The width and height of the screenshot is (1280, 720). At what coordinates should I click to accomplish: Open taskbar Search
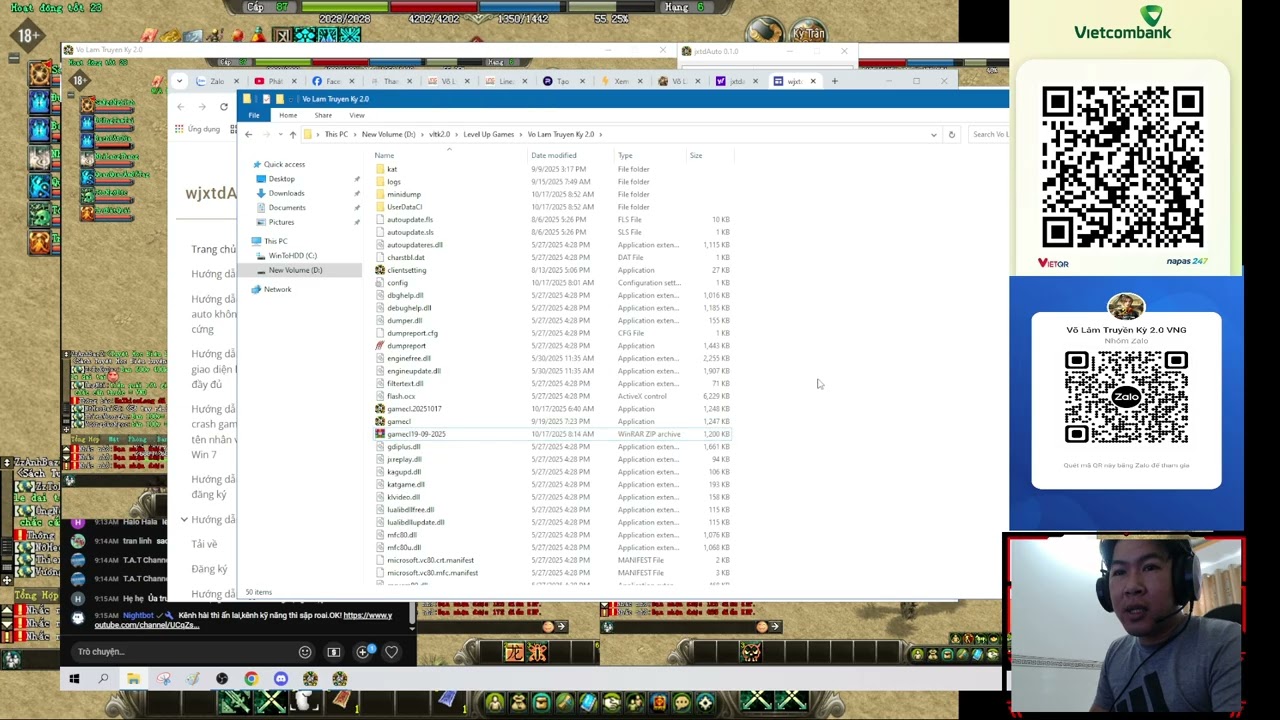click(x=103, y=679)
